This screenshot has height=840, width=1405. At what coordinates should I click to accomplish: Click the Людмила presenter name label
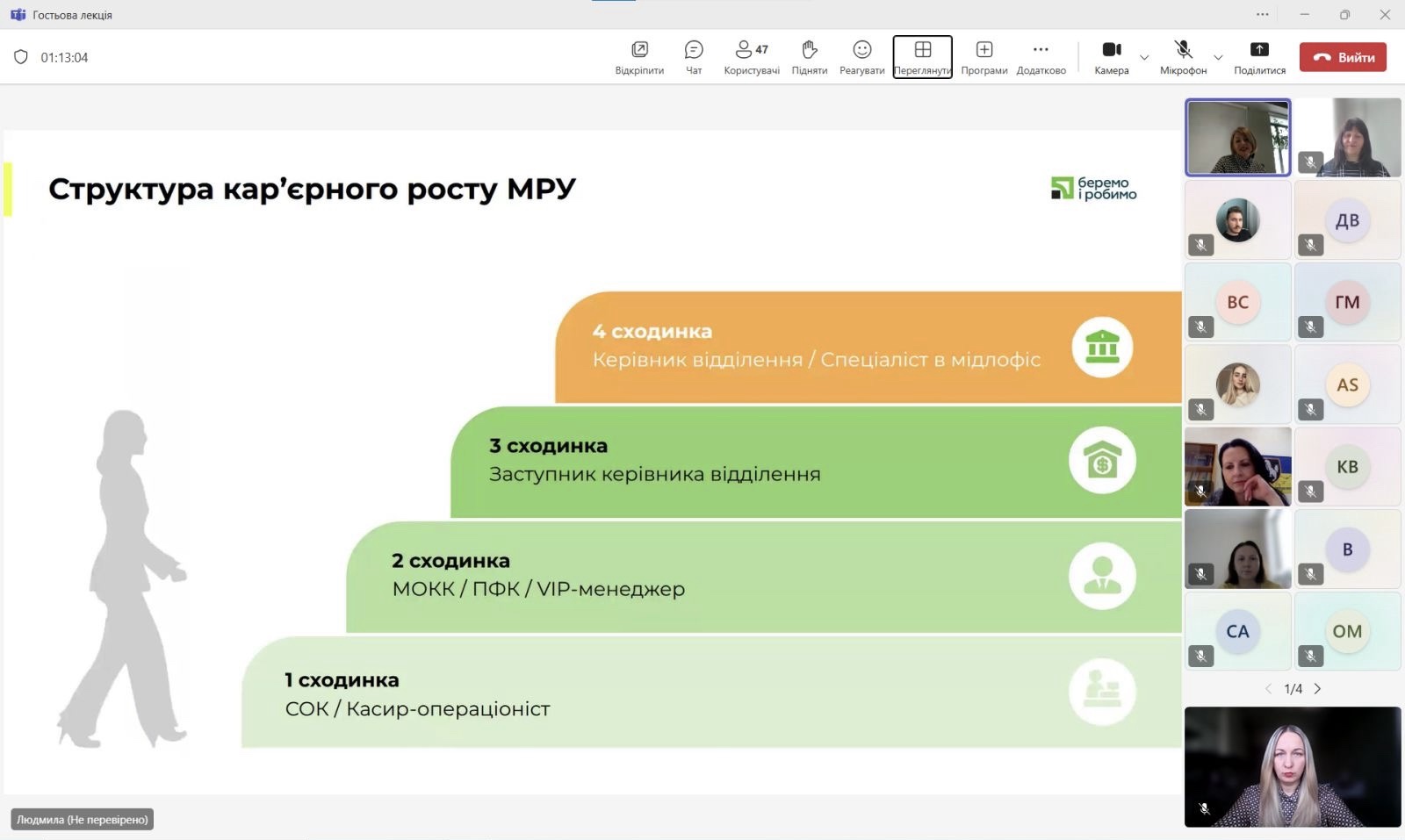pos(83,819)
